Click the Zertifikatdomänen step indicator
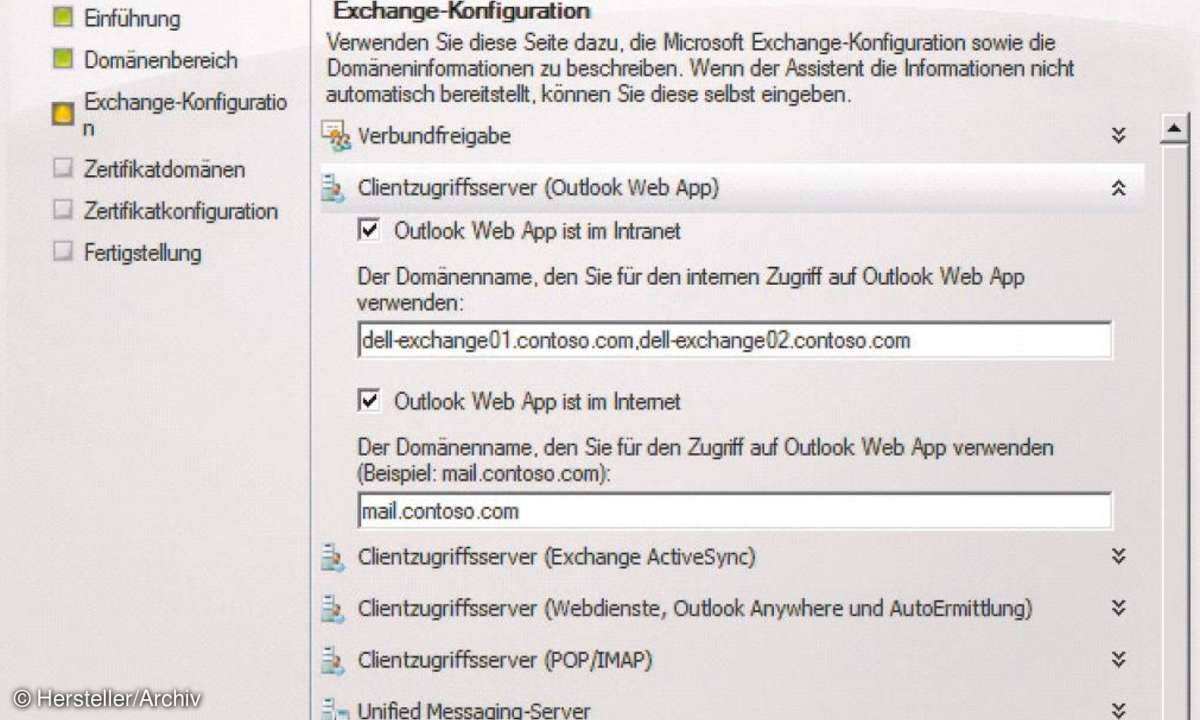 click(x=64, y=169)
